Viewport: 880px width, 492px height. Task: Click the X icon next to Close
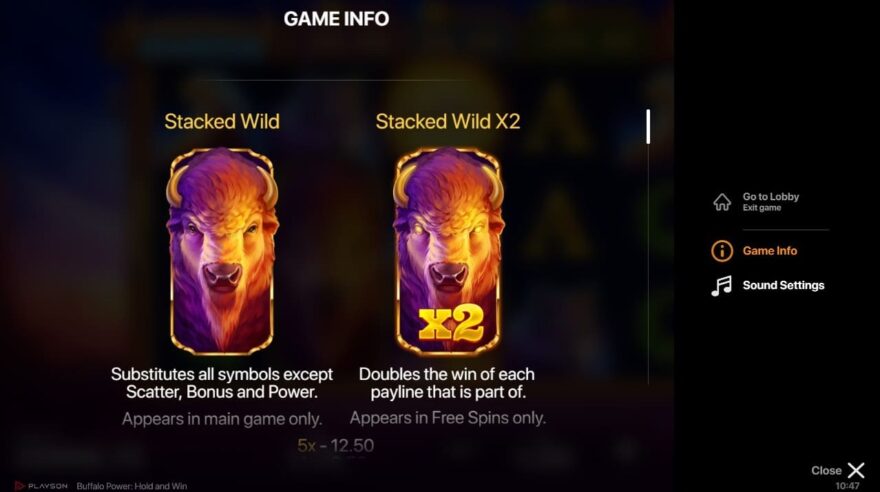pos(856,470)
